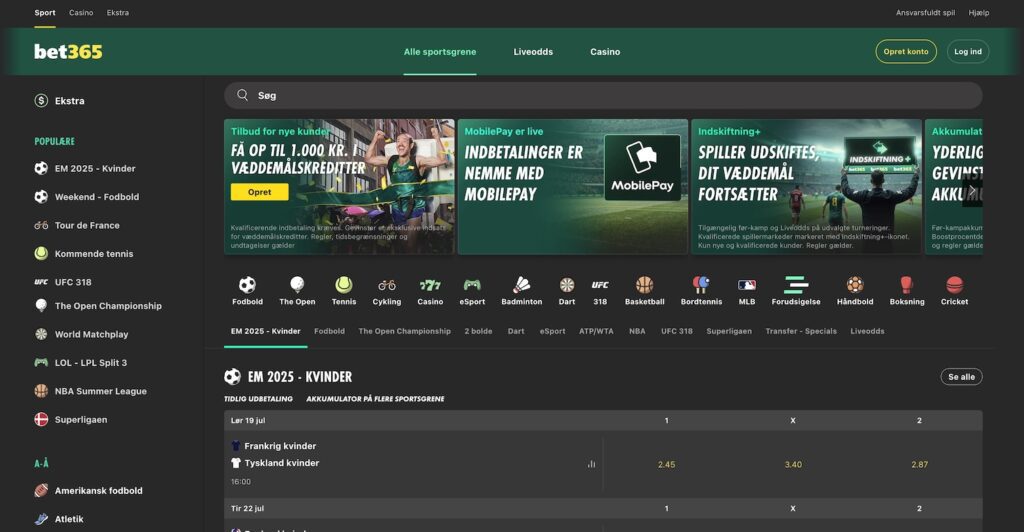Switch to the top Ekstra tab
The width and height of the screenshot is (1024, 532).
click(118, 12)
